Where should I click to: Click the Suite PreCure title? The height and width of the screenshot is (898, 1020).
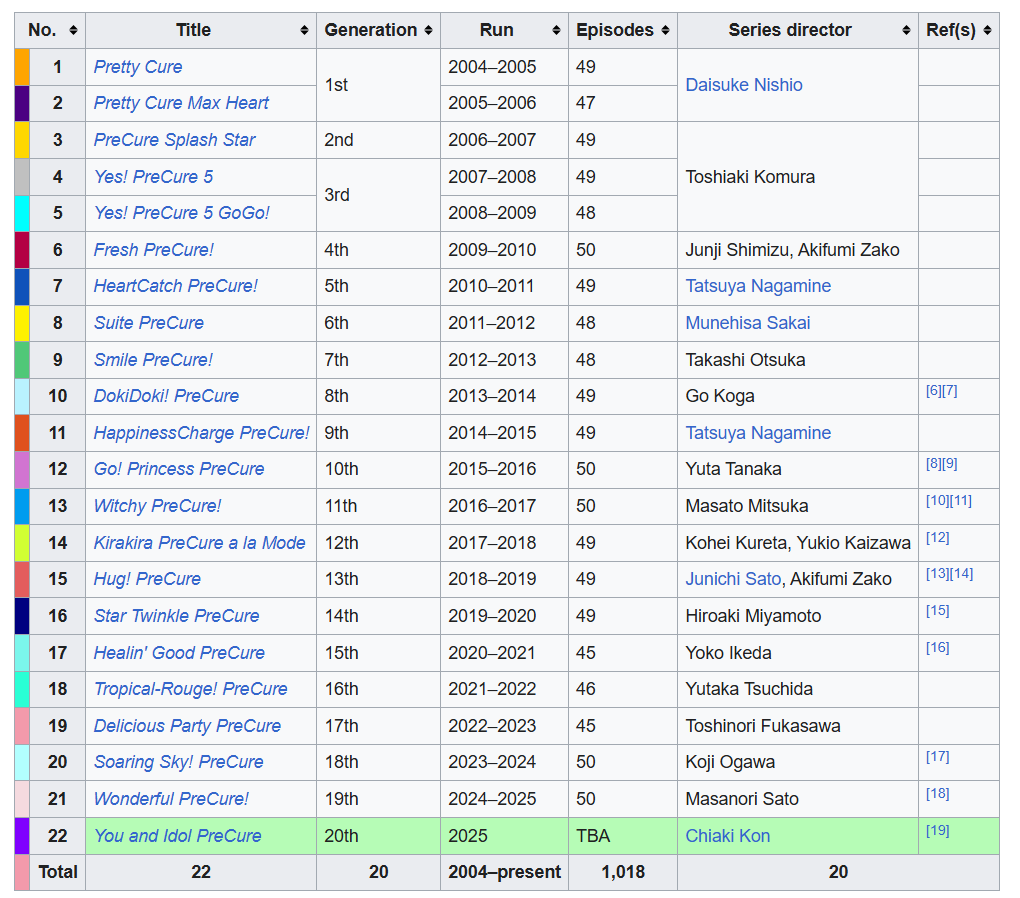click(x=148, y=323)
